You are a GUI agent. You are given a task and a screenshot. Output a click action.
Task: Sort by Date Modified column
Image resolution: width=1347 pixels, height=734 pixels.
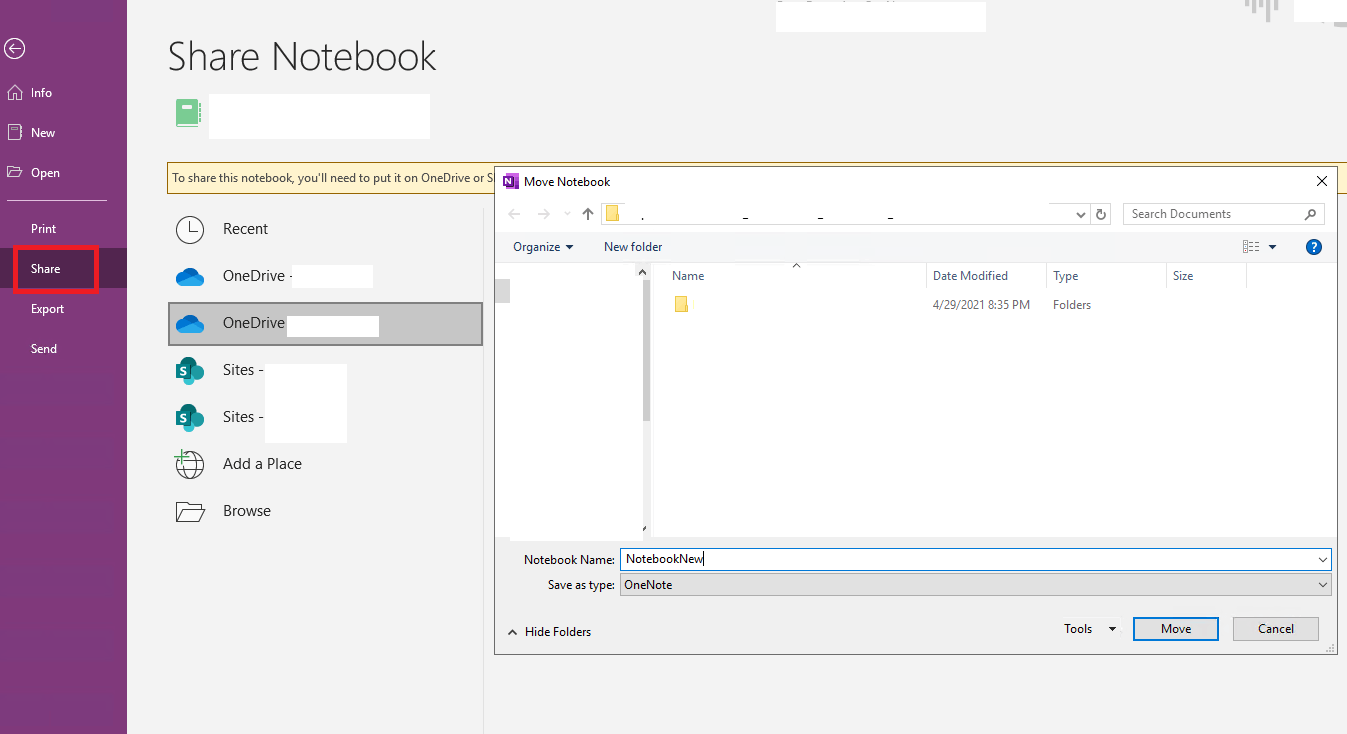point(986,276)
